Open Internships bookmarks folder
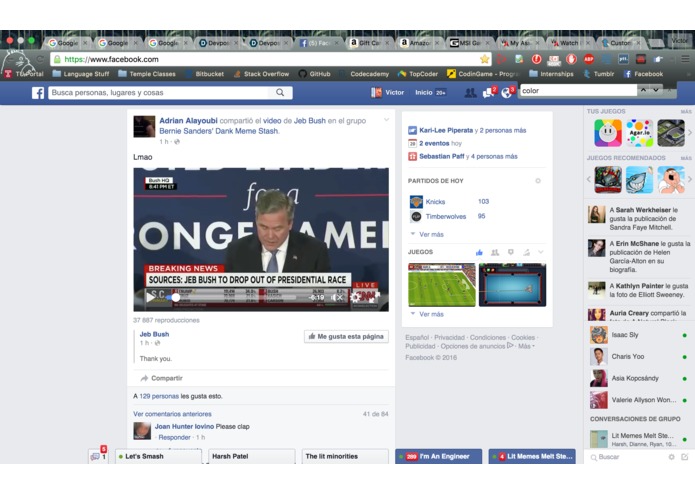Viewport: 695px width, 494px height. click(551, 74)
